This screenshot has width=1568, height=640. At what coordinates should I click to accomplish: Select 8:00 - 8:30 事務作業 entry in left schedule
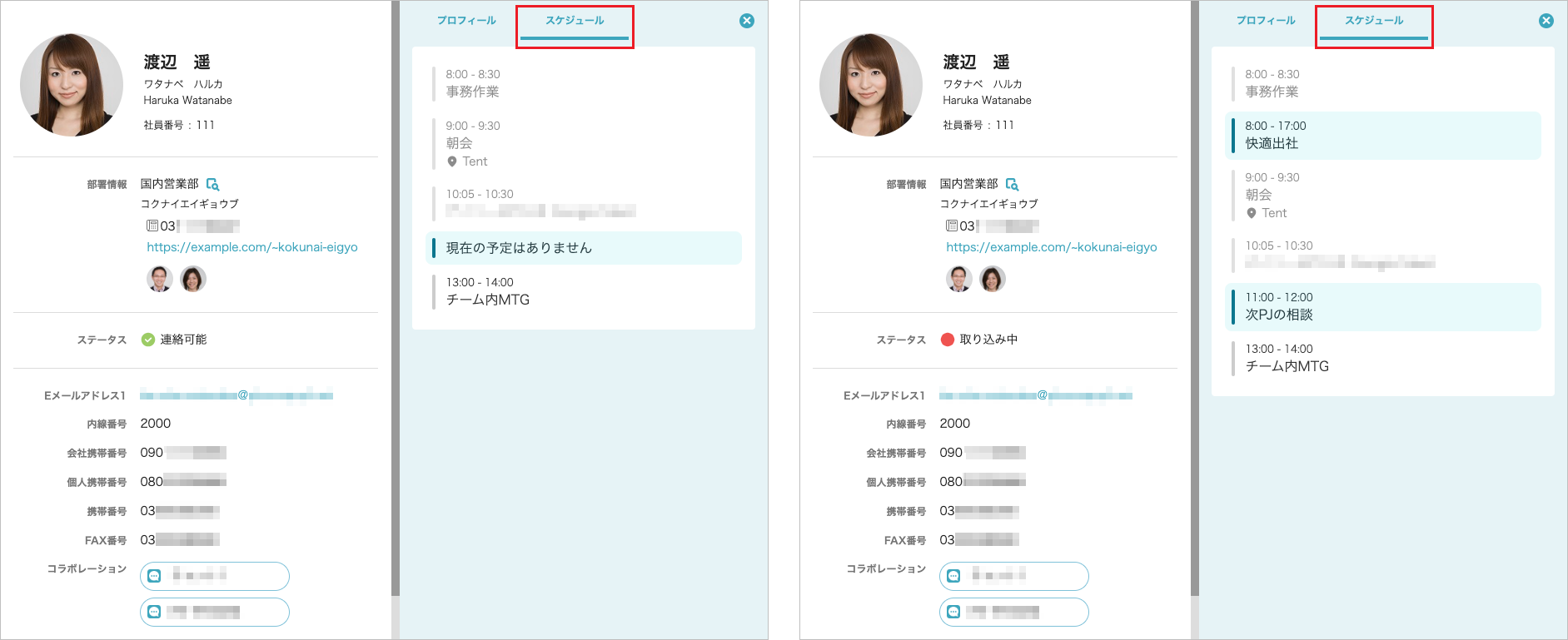click(583, 83)
